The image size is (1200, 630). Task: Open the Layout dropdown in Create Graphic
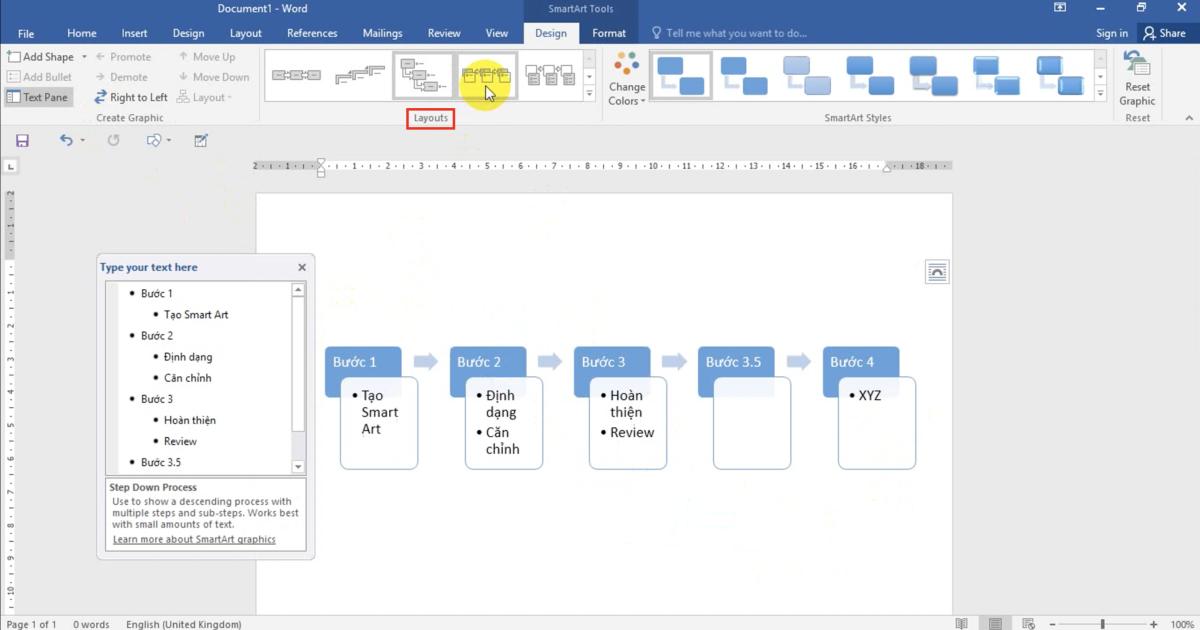point(205,97)
